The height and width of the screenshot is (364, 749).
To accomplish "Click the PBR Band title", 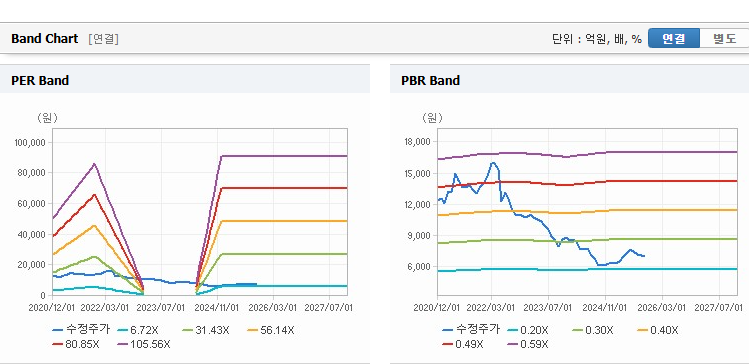I will click(x=430, y=80).
